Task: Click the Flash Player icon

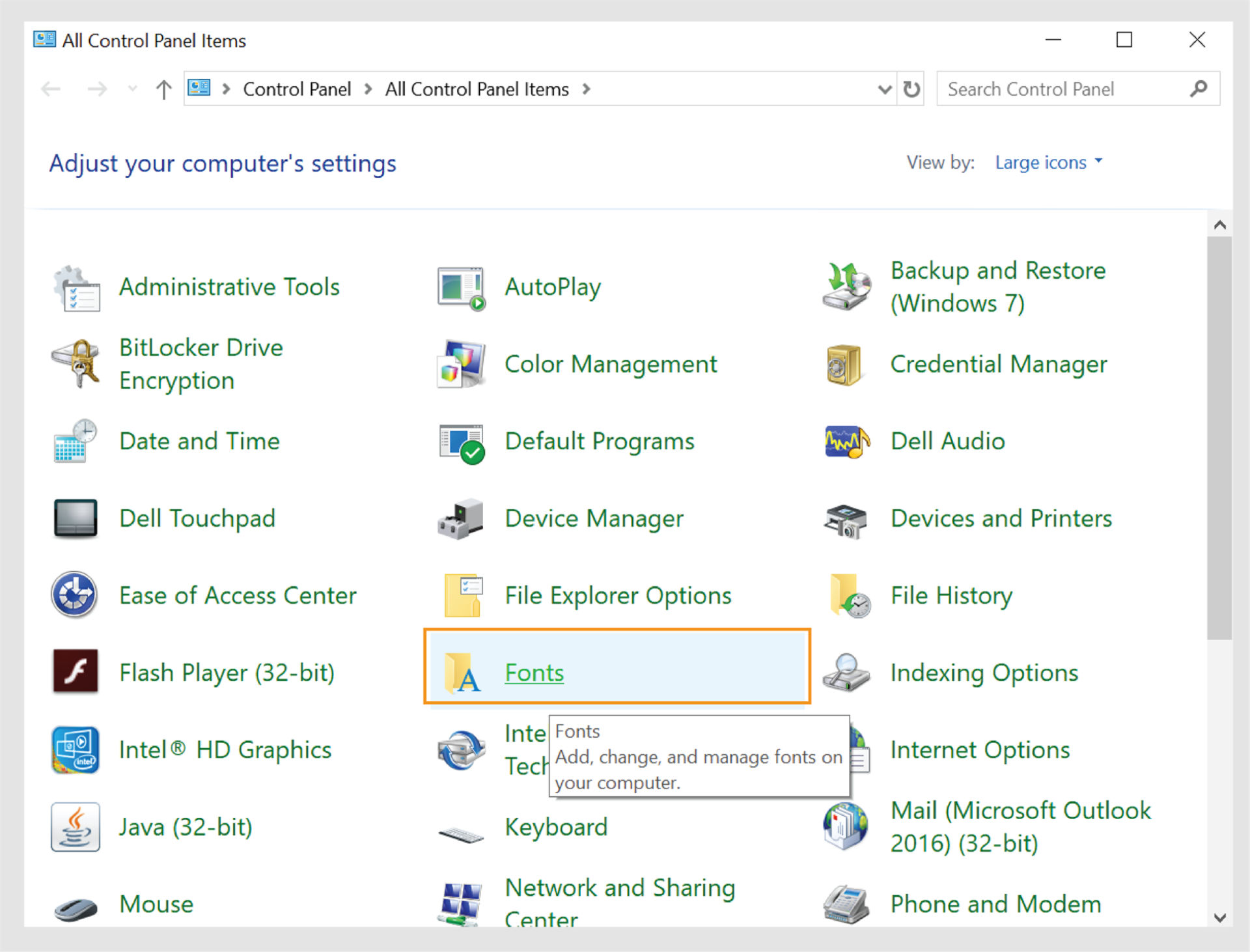Action: coord(76,671)
